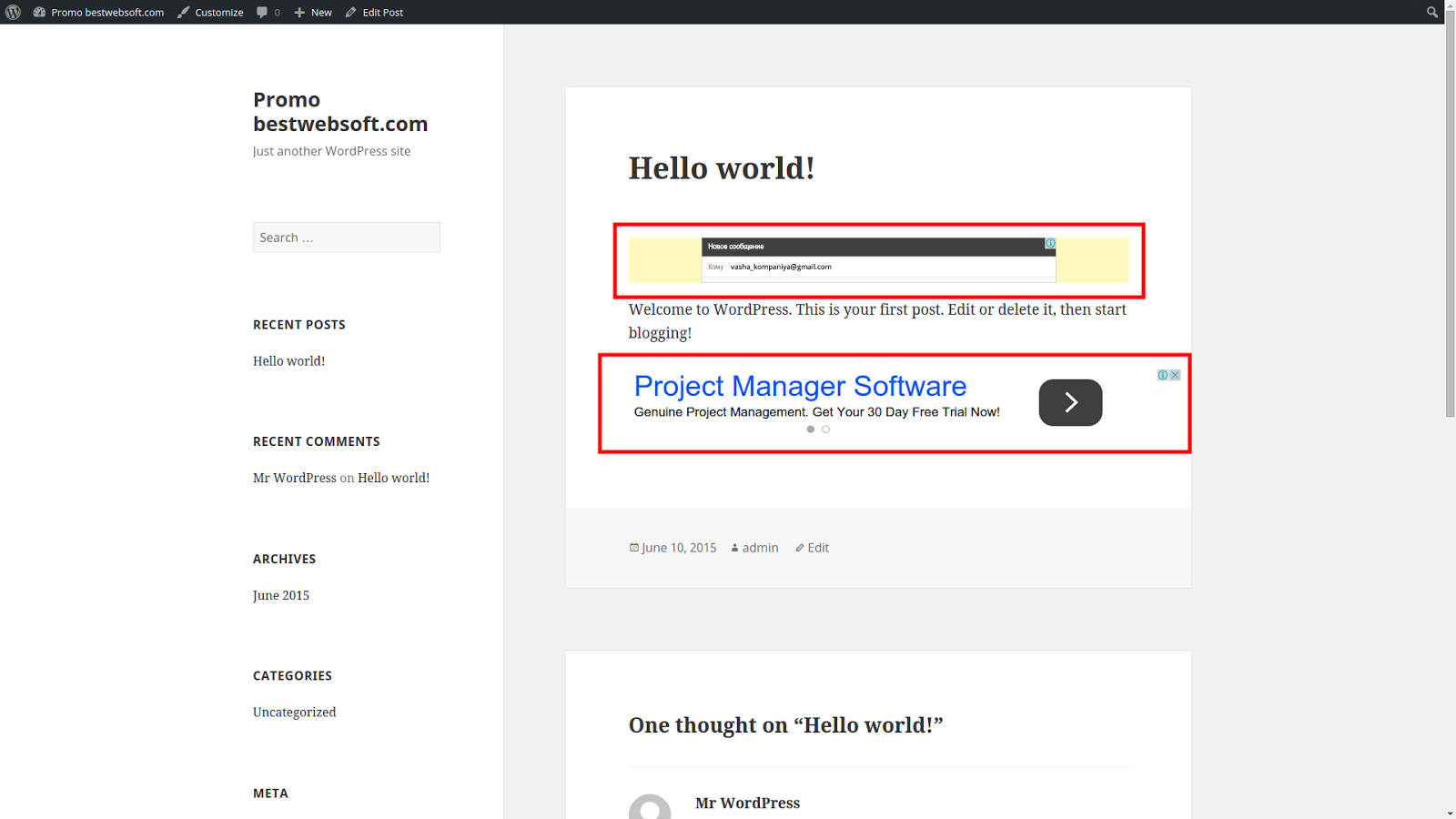The width and height of the screenshot is (1456, 819).
Task: Select the first ad carousel dot
Action: [811, 430]
